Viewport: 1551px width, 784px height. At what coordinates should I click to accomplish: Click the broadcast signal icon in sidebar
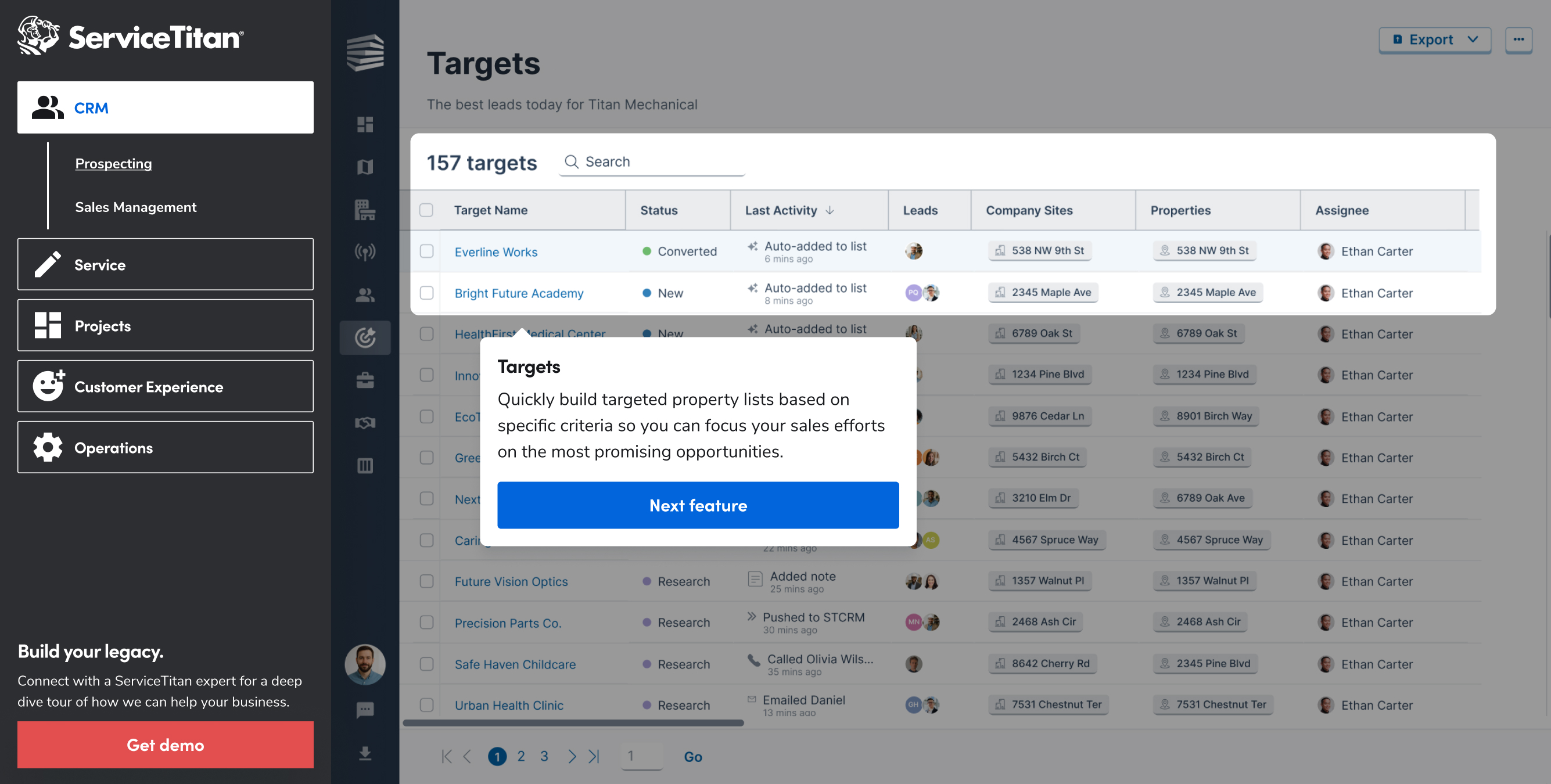365,251
